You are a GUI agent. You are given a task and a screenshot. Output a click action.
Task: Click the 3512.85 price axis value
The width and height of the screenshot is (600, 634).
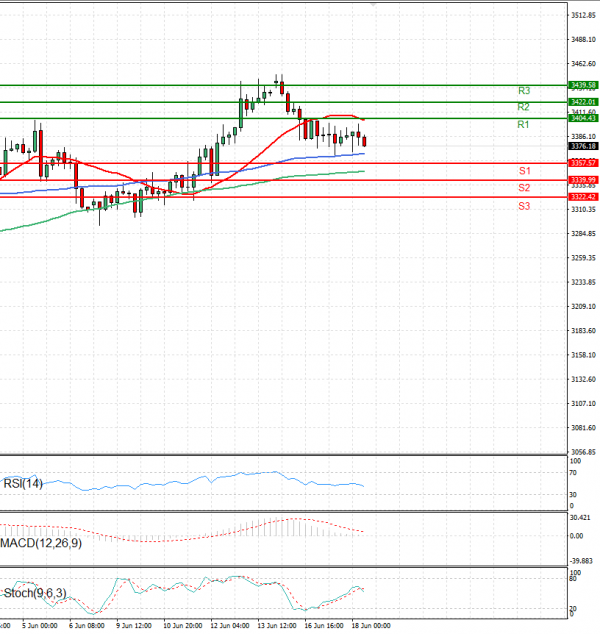pyautogui.click(x=583, y=15)
